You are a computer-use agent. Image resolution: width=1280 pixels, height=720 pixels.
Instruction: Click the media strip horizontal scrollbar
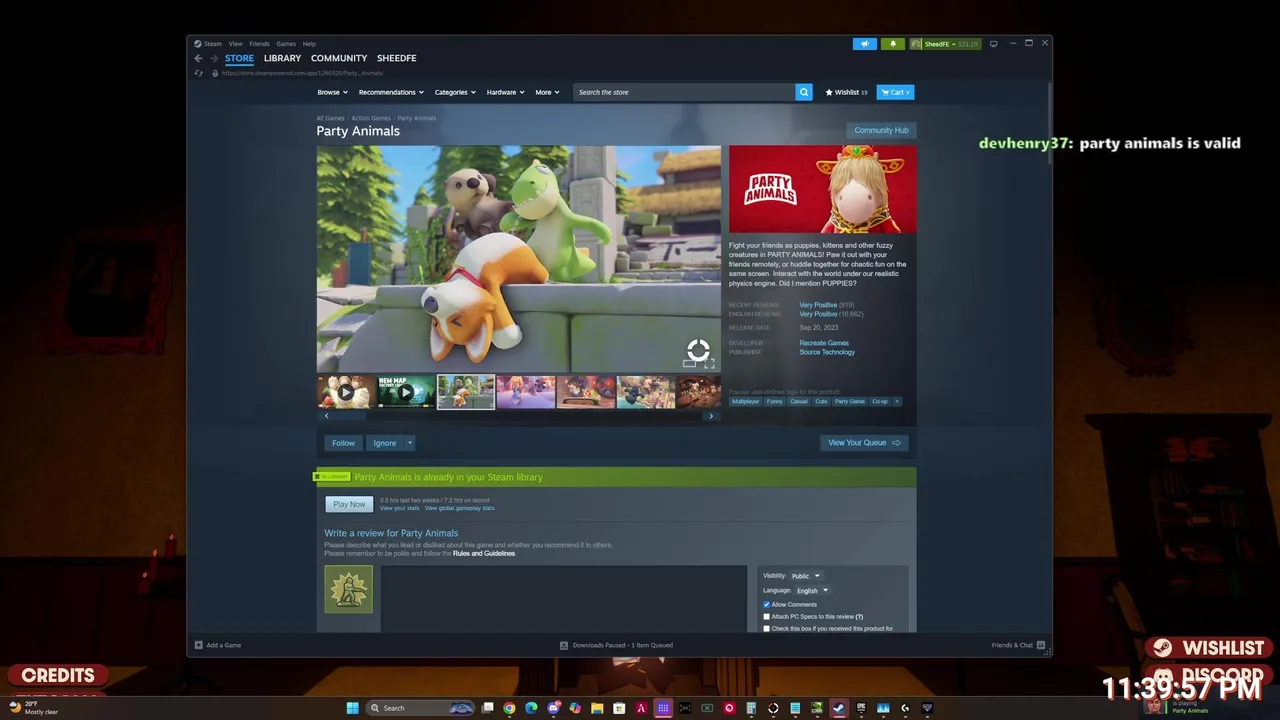pos(518,416)
